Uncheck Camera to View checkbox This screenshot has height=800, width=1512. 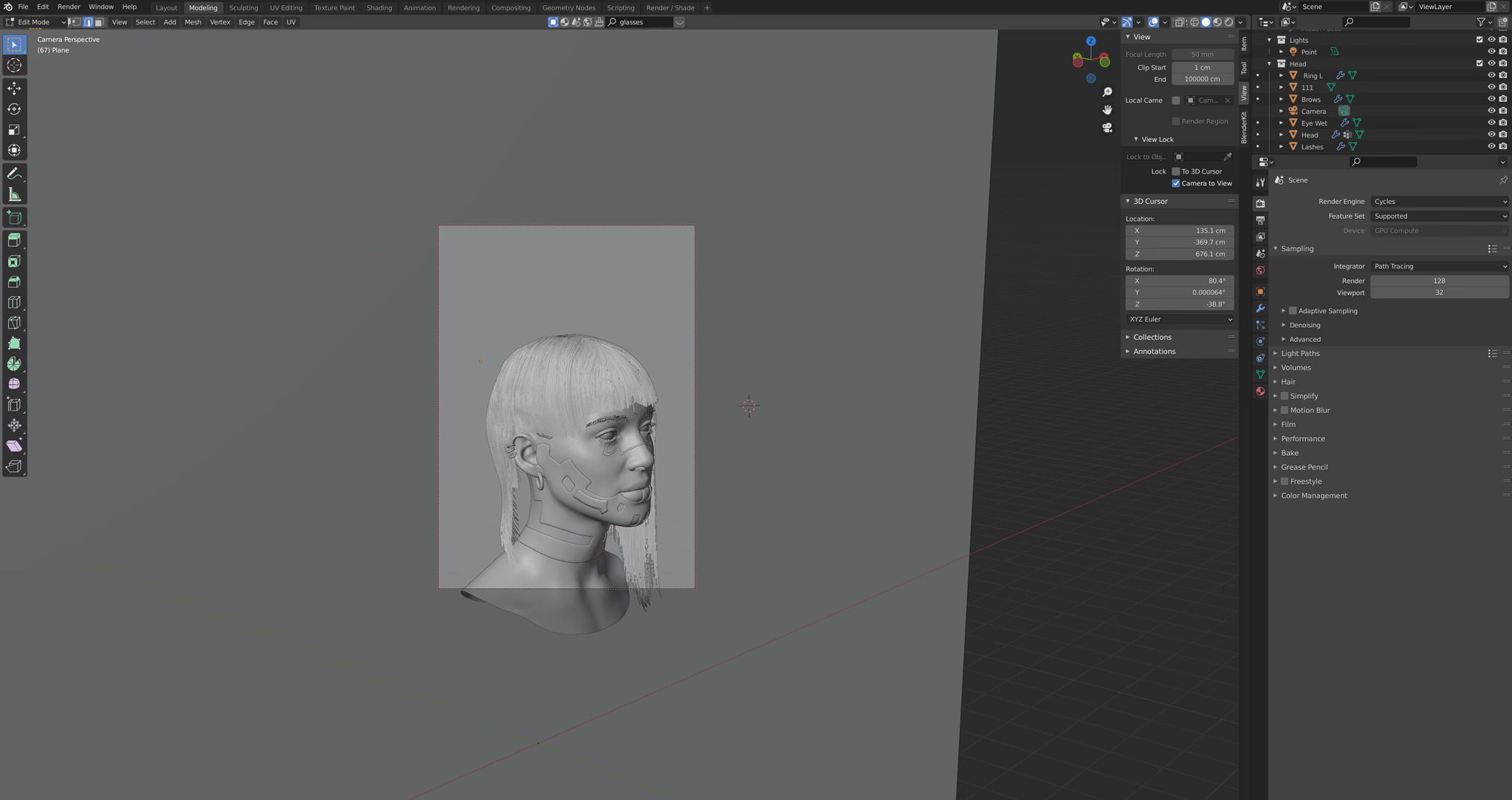point(1176,183)
